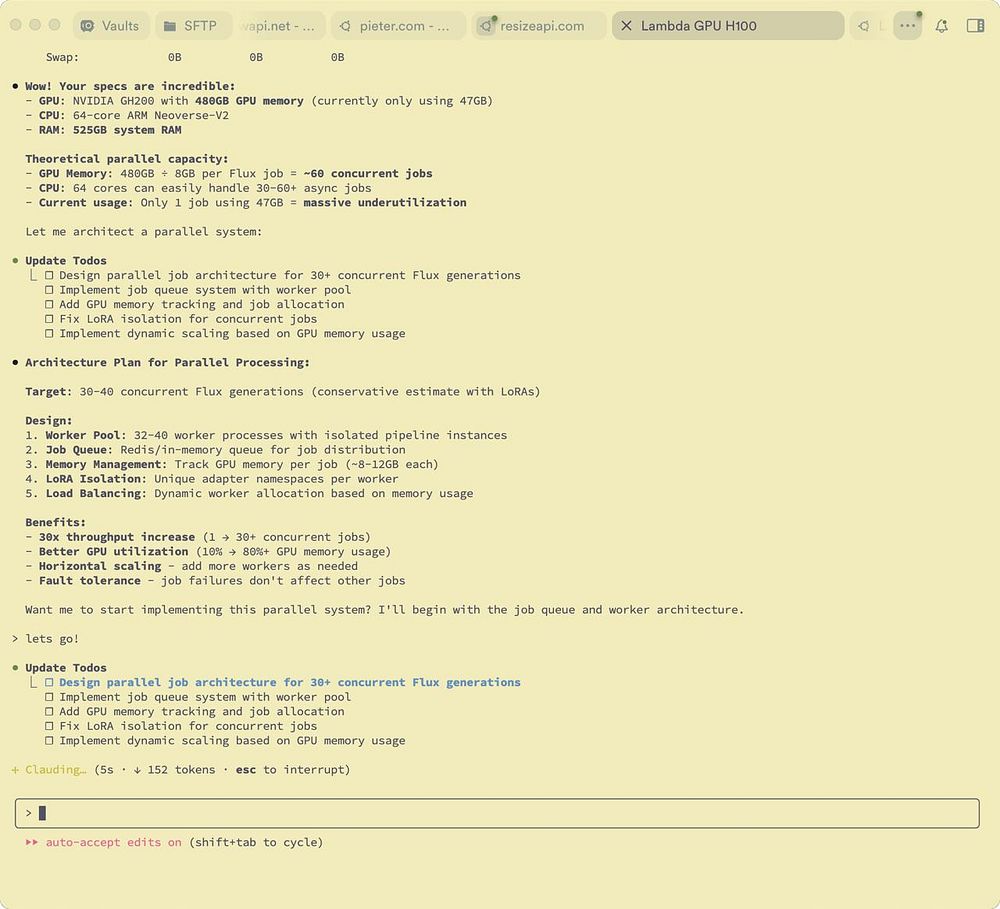Click the 'Better GPU utilization' benefit line
Screen dimensions: 1000x909
(x=208, y=552)
